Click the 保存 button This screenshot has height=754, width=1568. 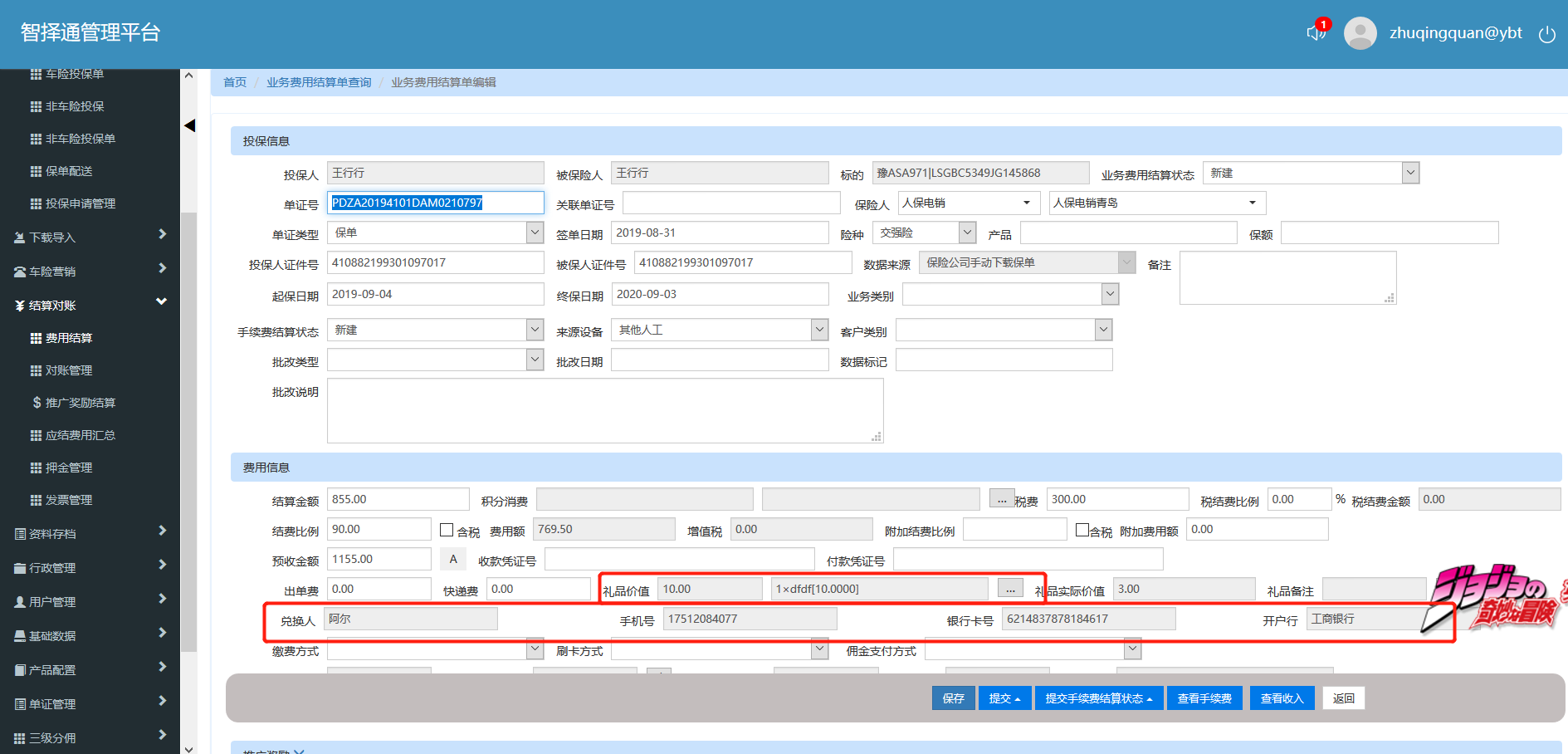[953, 698]
